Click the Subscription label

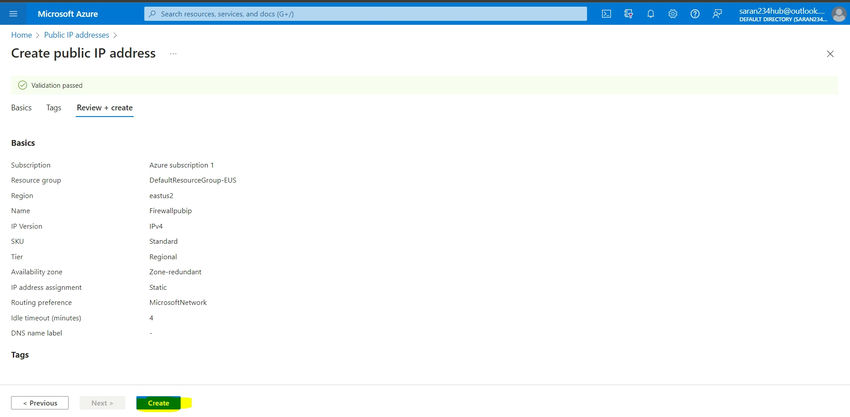[x=30, y=165]
